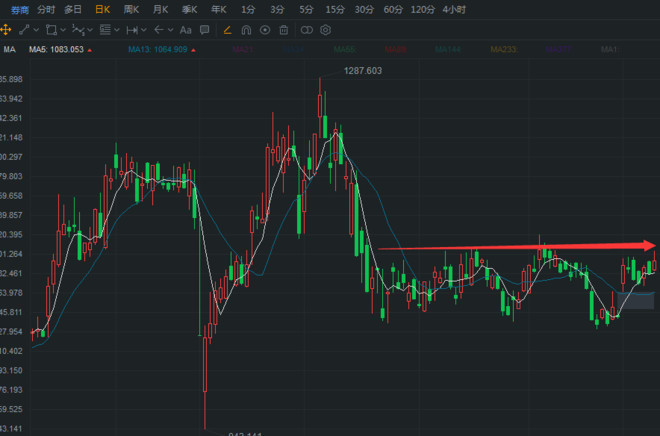Toggle the dimmed MA55 indicator
Screen dimensions: 660x436
click(344, 50)
